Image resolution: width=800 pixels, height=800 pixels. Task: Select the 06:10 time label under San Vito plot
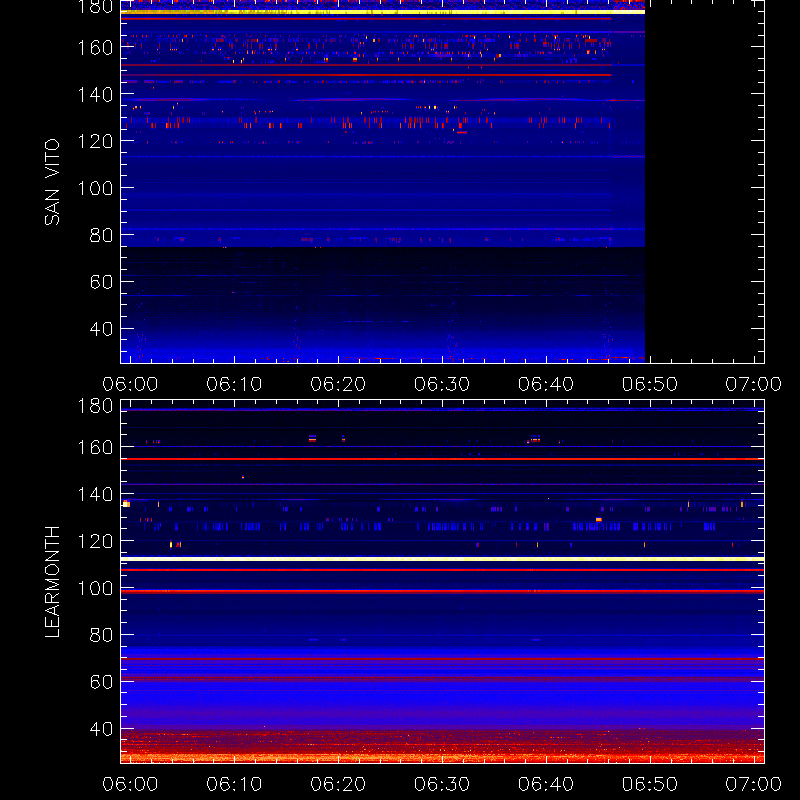tap(234, 384)
